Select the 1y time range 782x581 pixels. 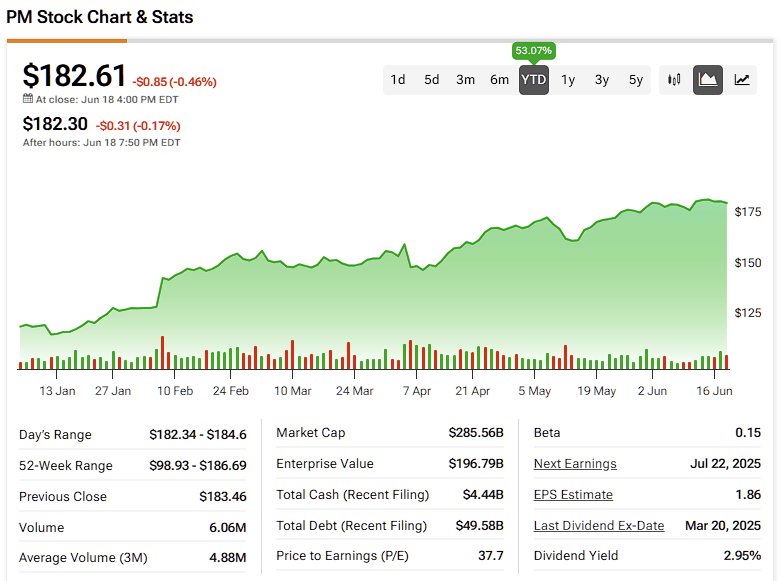tap(568, 80)
